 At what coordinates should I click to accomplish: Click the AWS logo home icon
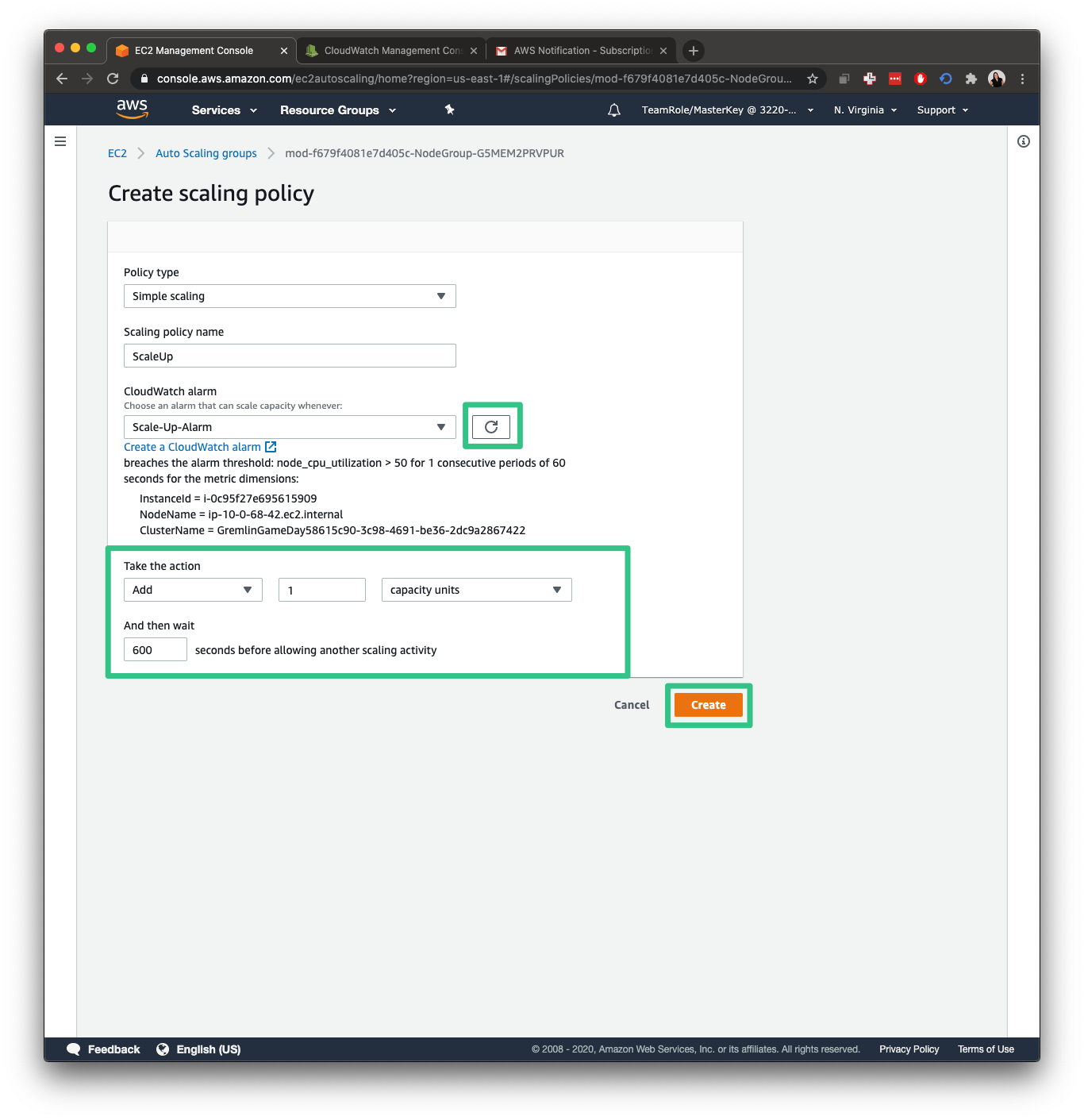(132, 110)
